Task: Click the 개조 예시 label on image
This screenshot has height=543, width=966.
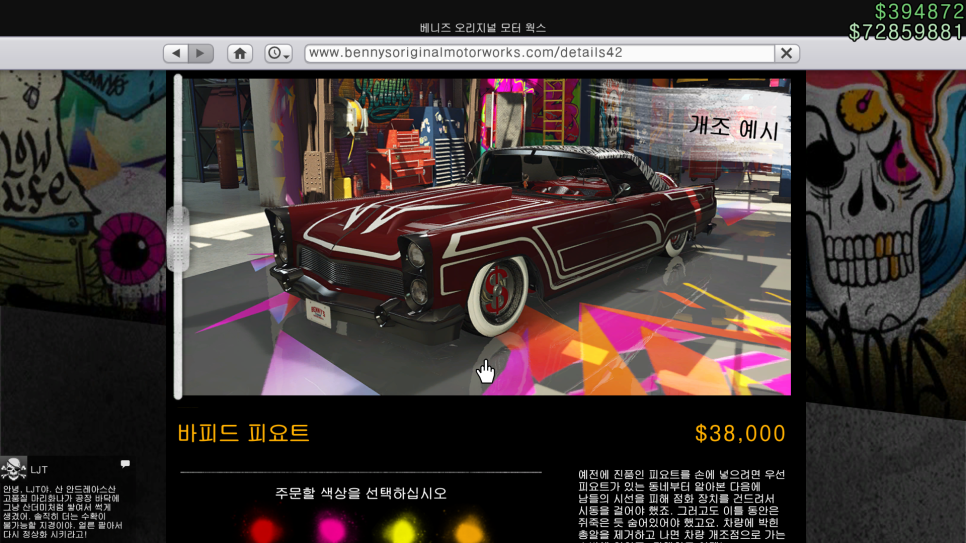Action: click(734, 127)
